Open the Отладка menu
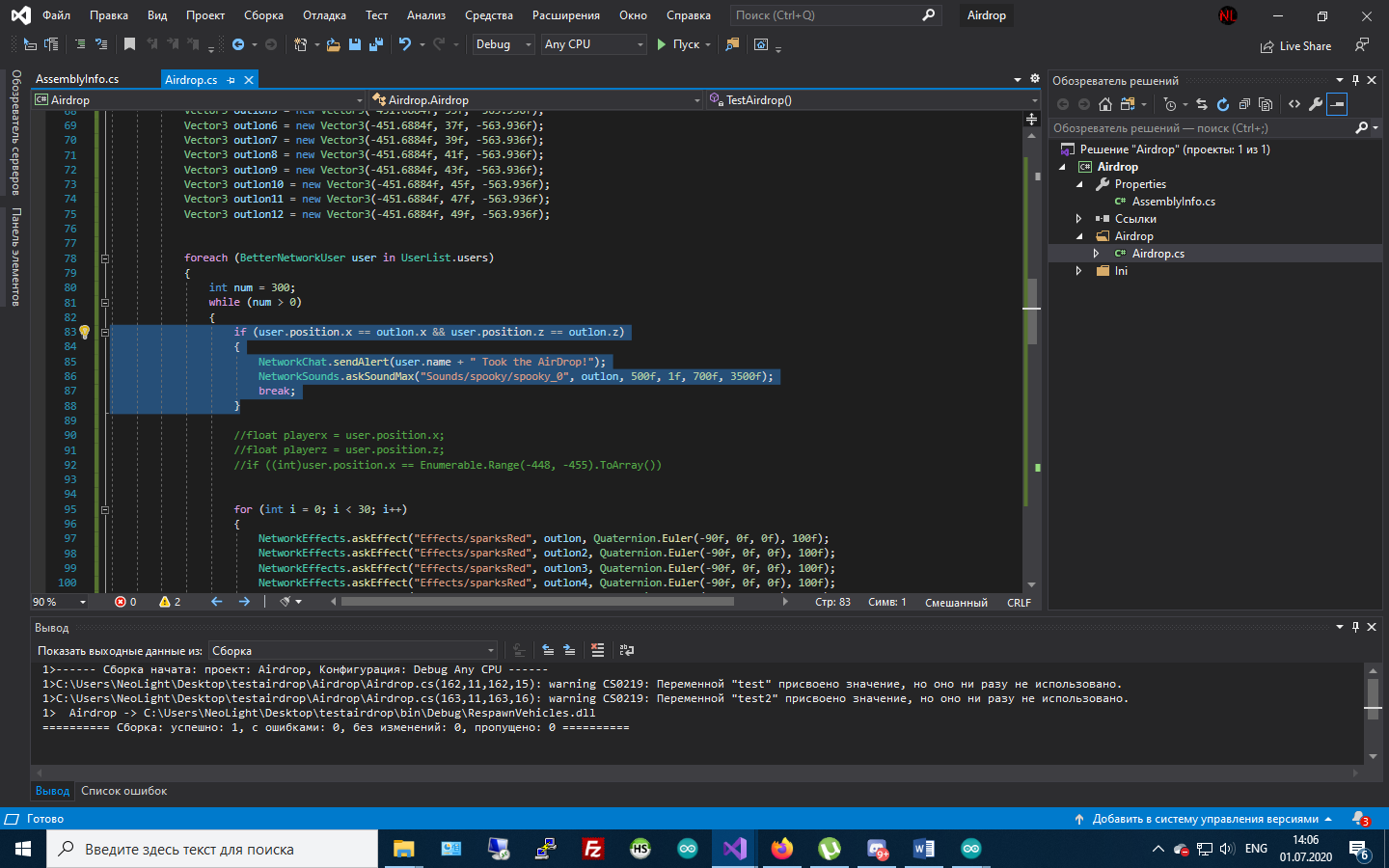This screenshot has height=868, width=1389. 324,15
